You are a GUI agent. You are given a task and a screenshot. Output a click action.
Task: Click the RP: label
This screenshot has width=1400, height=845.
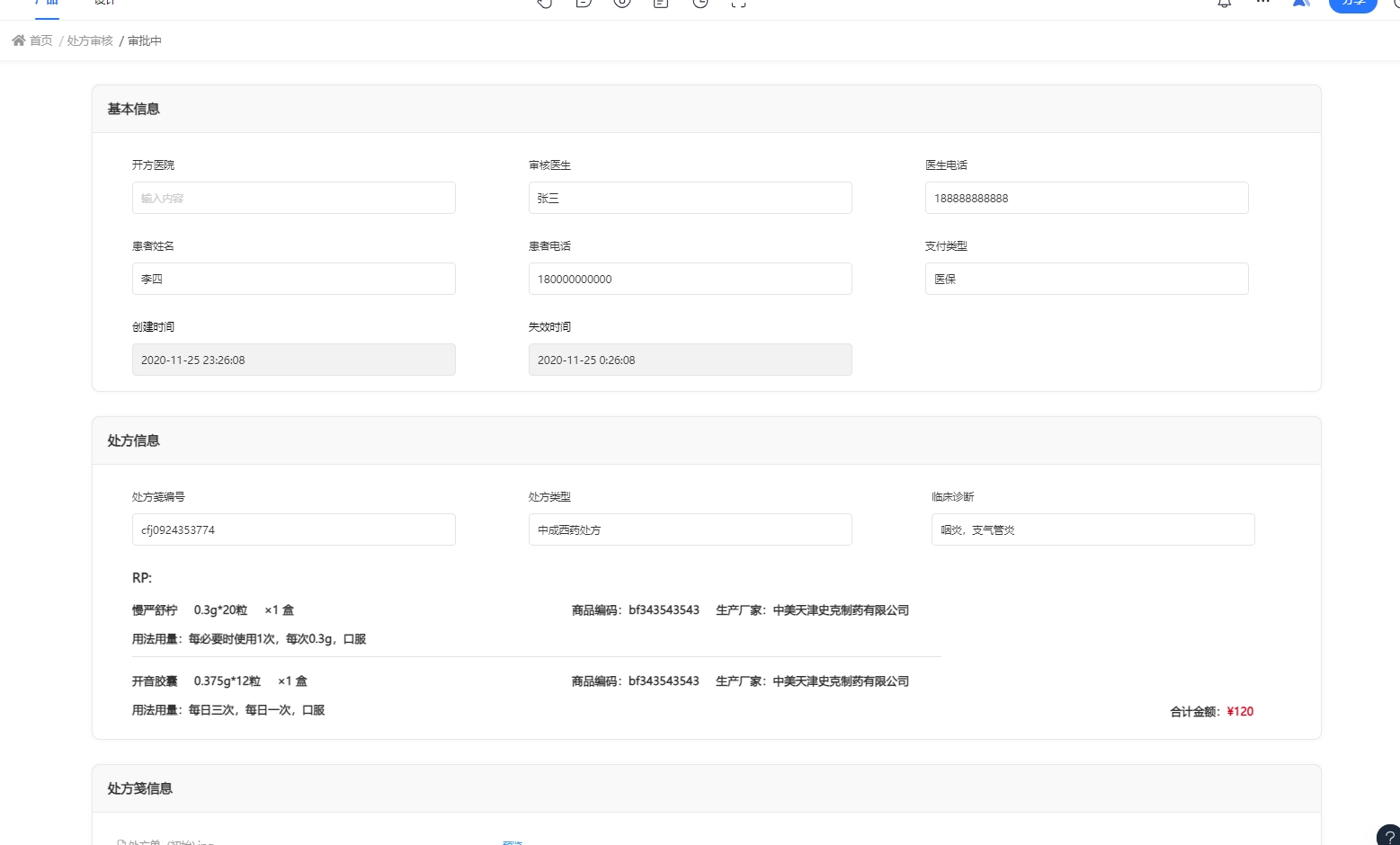(142, 578)
